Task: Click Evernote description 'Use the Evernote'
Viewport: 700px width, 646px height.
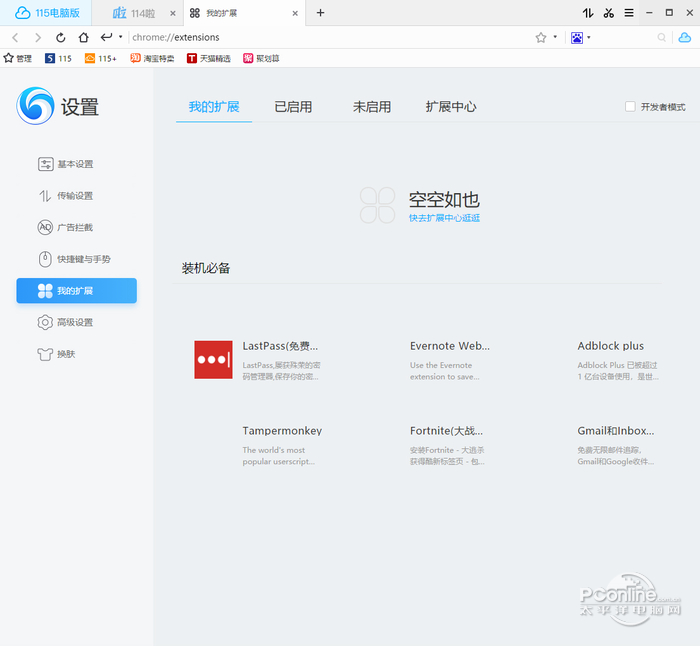Action: click(x=441, y=365)
